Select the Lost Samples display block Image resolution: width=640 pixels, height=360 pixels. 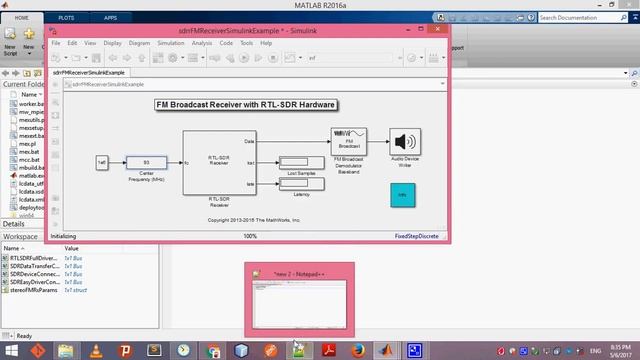coord(302,162)
